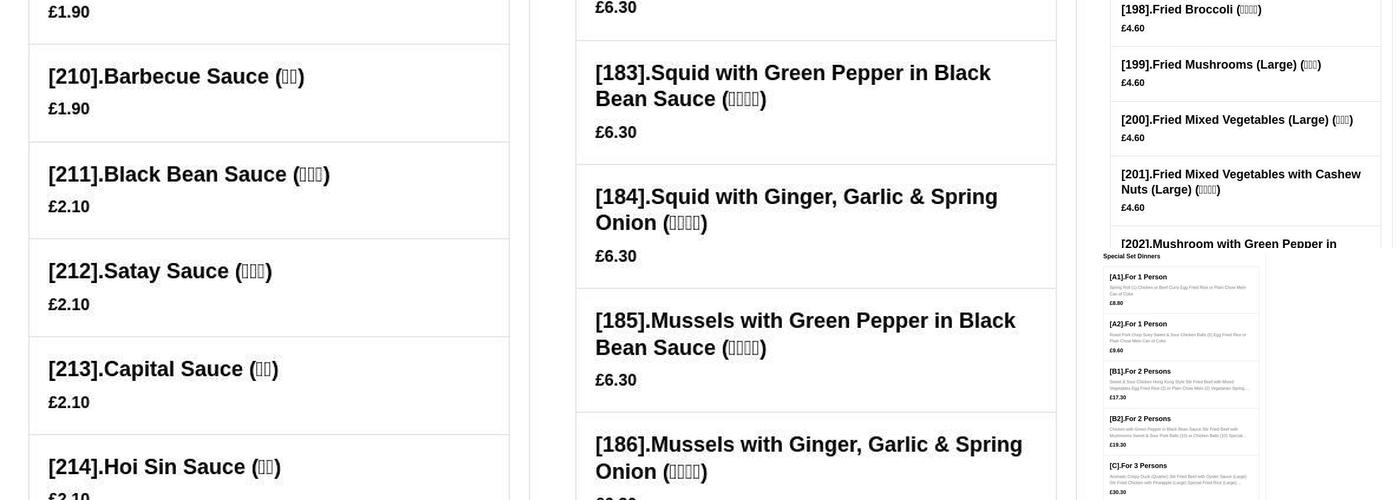Select the [A1].For 1 Person set dinner
1400x500 pixels.
point(1181,290)
